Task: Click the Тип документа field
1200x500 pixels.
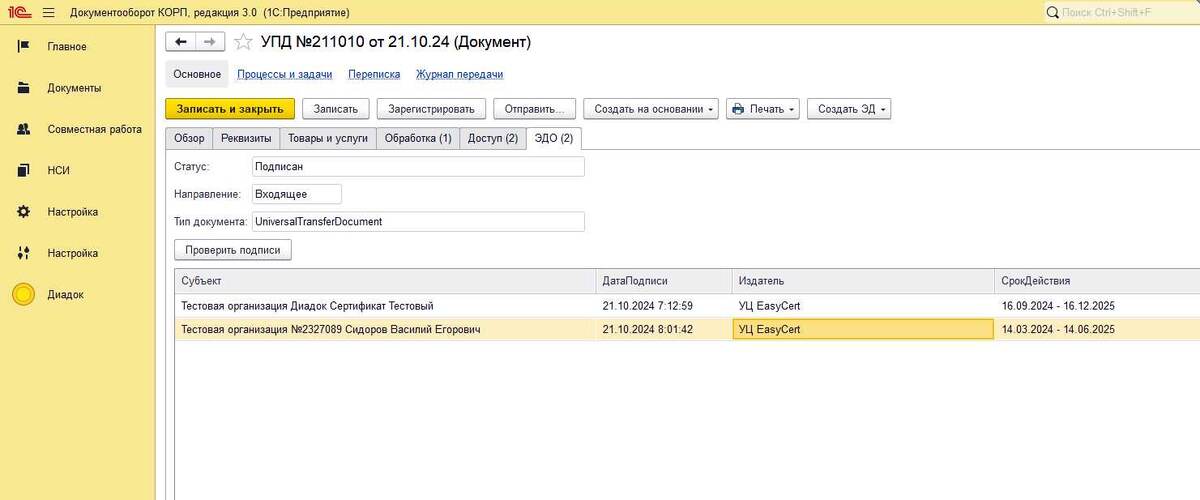Action: [418, 222]
